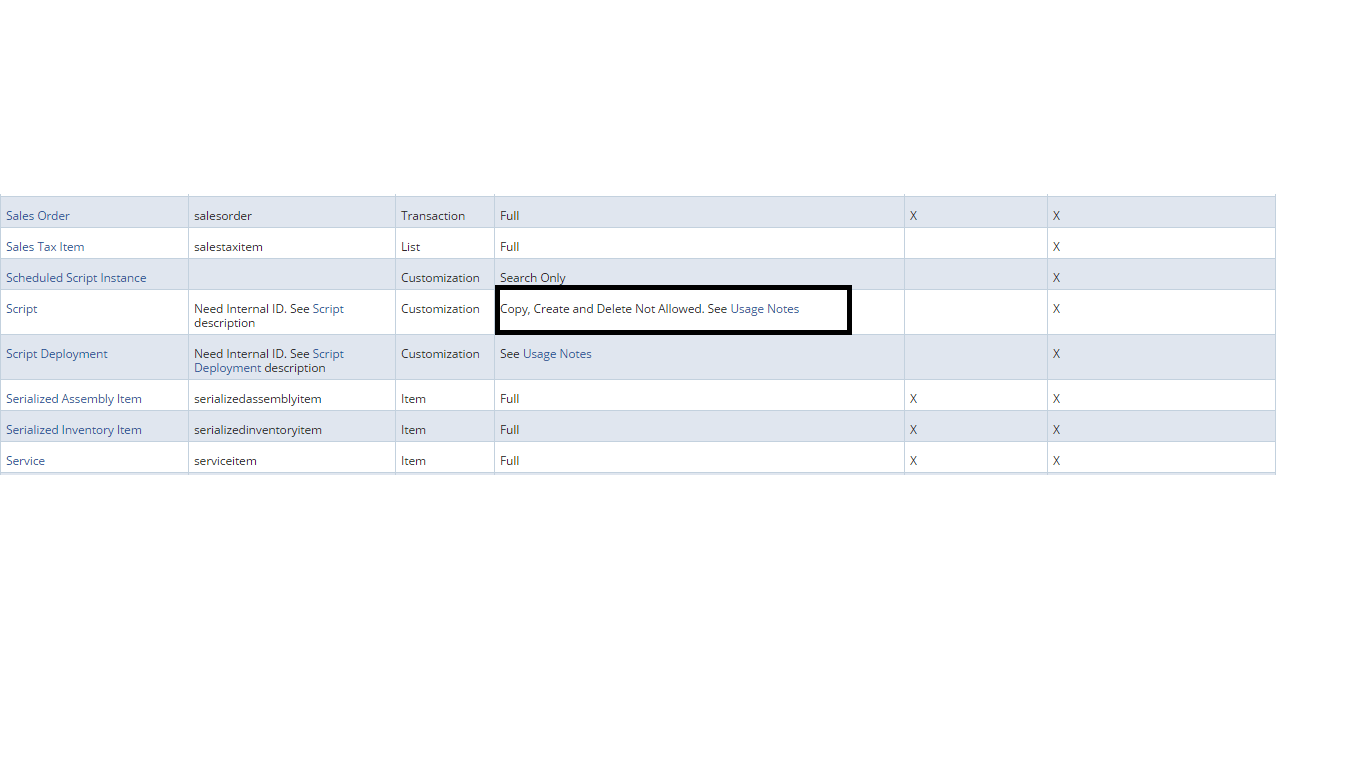The height and width of the screenshot is (768, 1366).
Task: Click Script link inside 'Need Internal ID. See Script description'
Action: [328, 309]
